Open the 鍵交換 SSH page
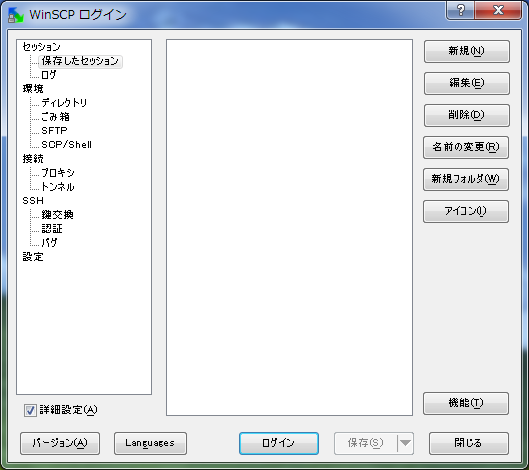529x470 pixels. (57, 215)
